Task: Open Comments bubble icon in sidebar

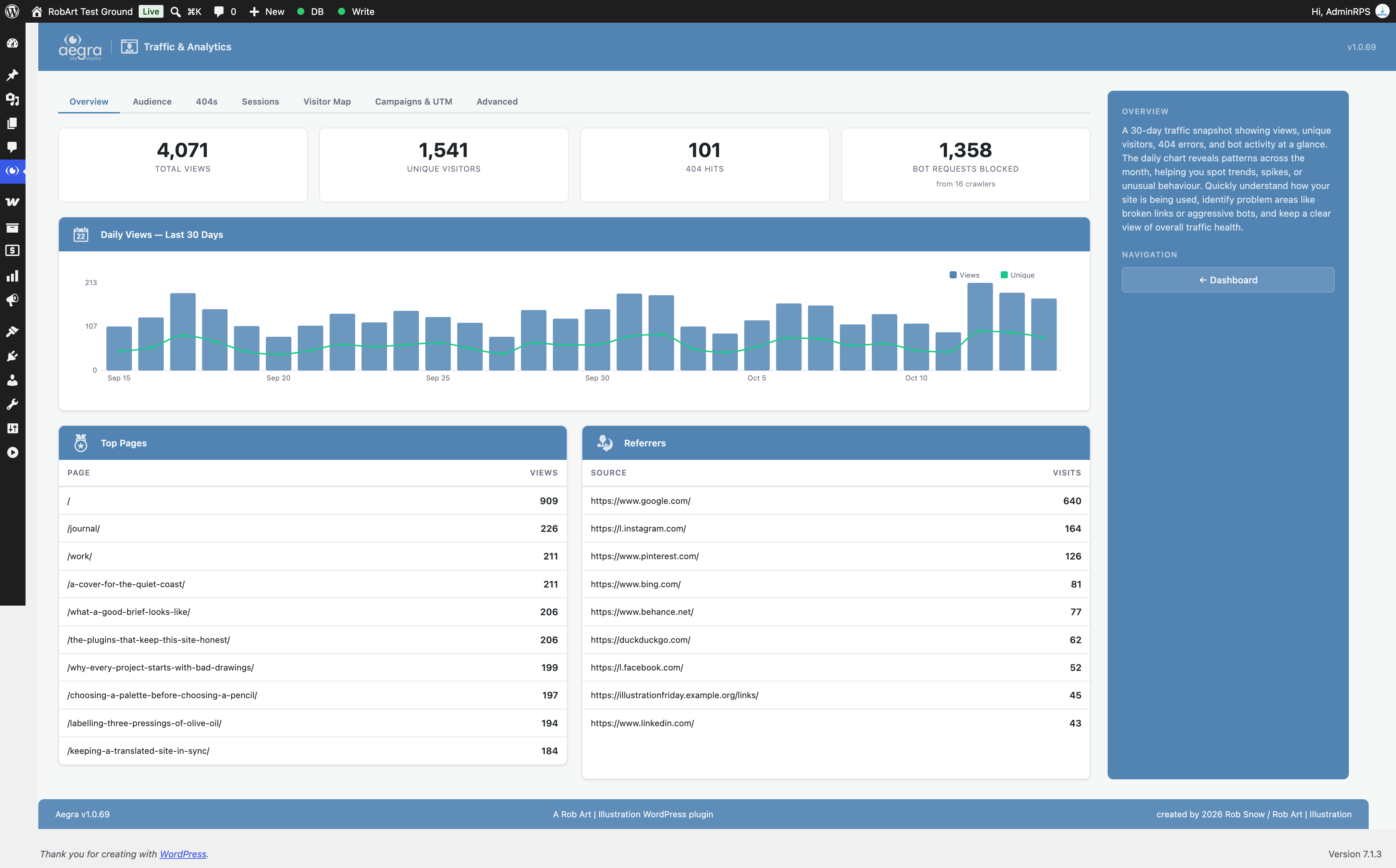Action: (x=13, y=147)
